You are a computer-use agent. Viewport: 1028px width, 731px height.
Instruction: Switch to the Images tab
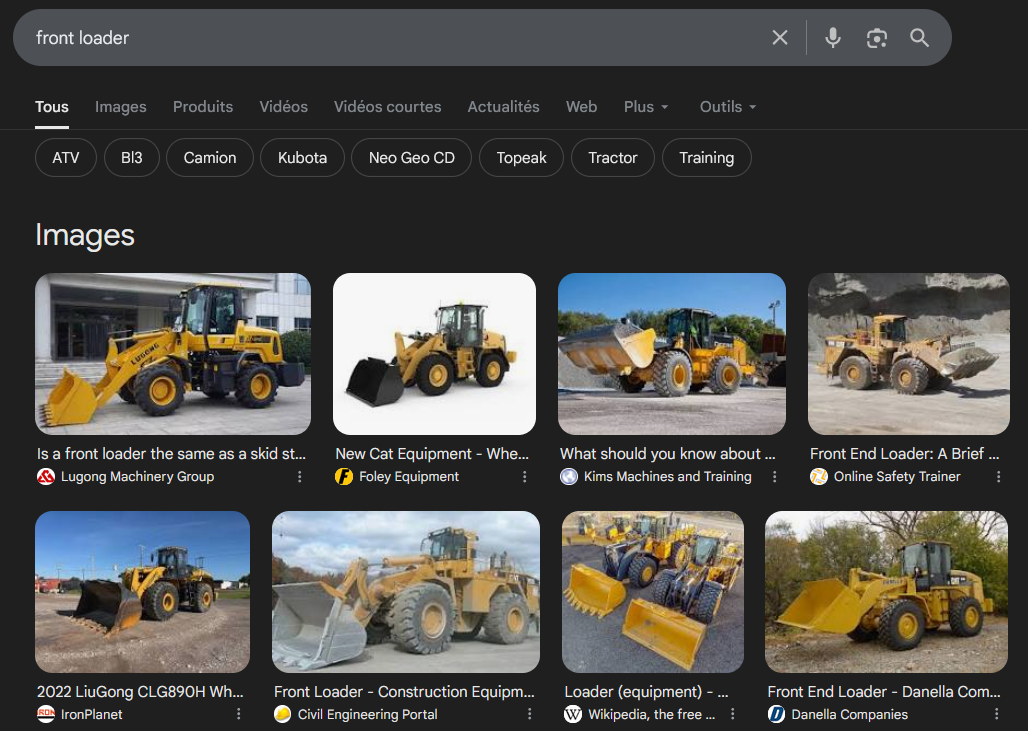[x=121, y=107]
